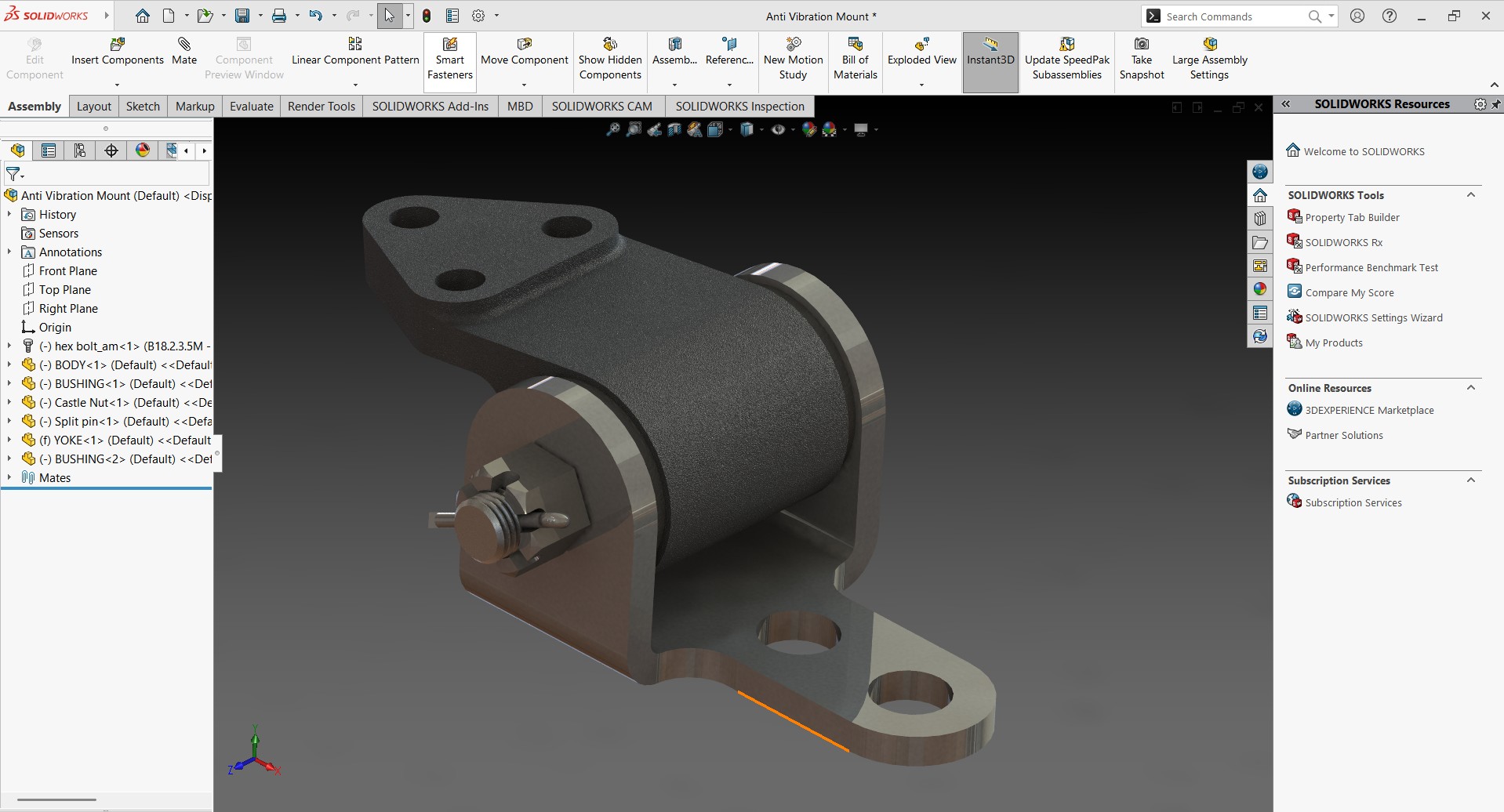The width and height of the screenshot is (1504, 812).
Task: Click Update SpeedPak Subassemblies
Action: 1067,60
